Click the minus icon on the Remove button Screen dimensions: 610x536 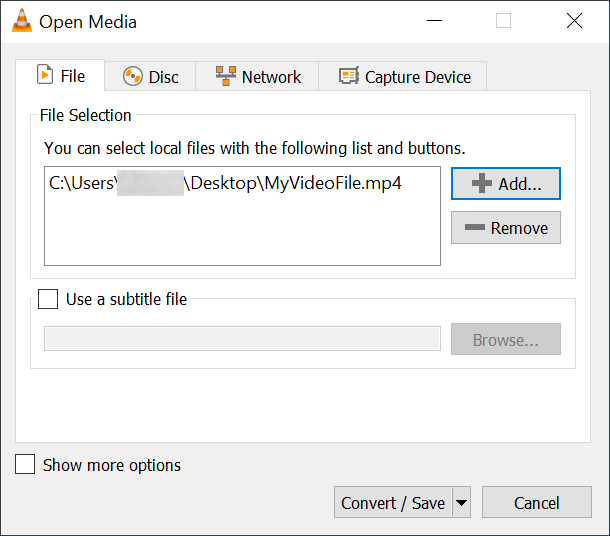[474, 228]
